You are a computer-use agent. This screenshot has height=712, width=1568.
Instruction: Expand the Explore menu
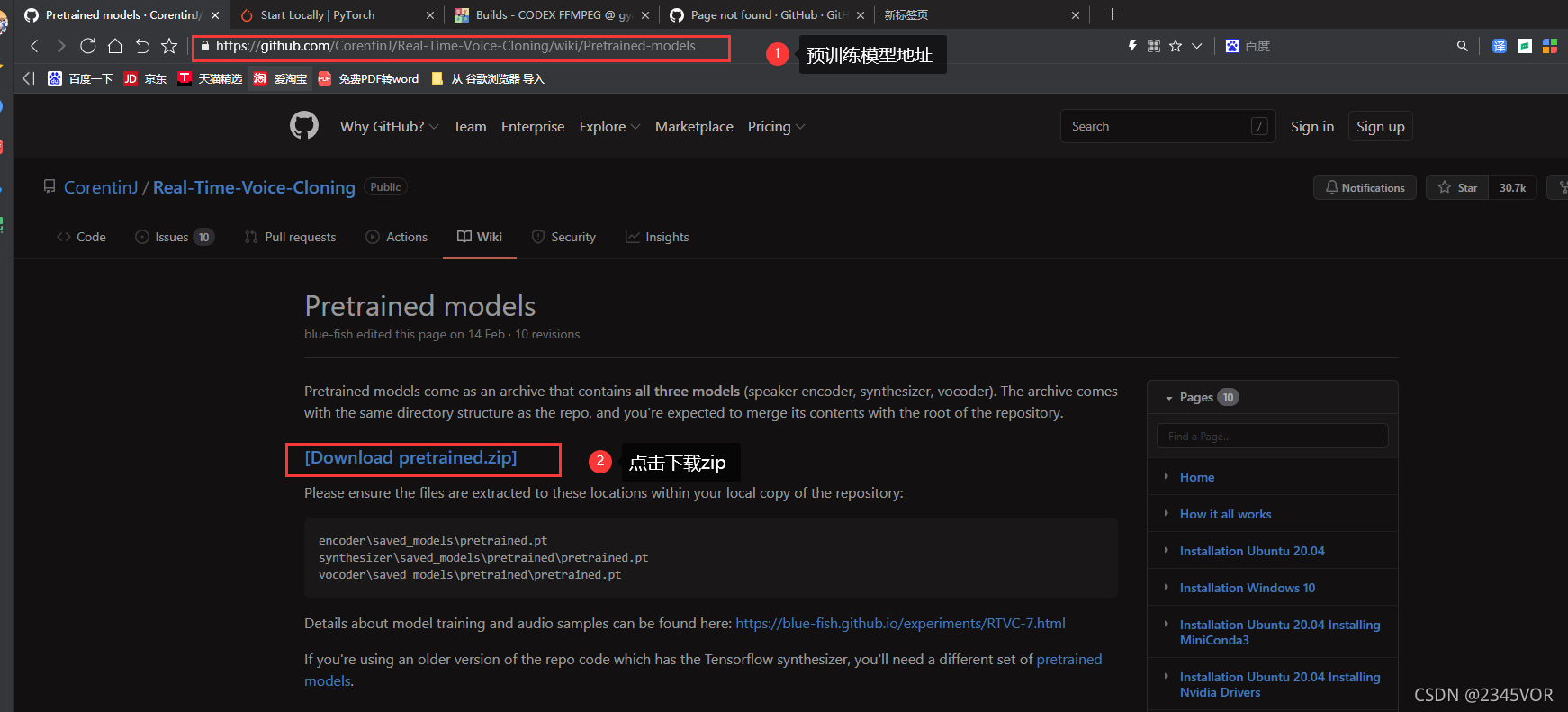click(x=609, y=127)
